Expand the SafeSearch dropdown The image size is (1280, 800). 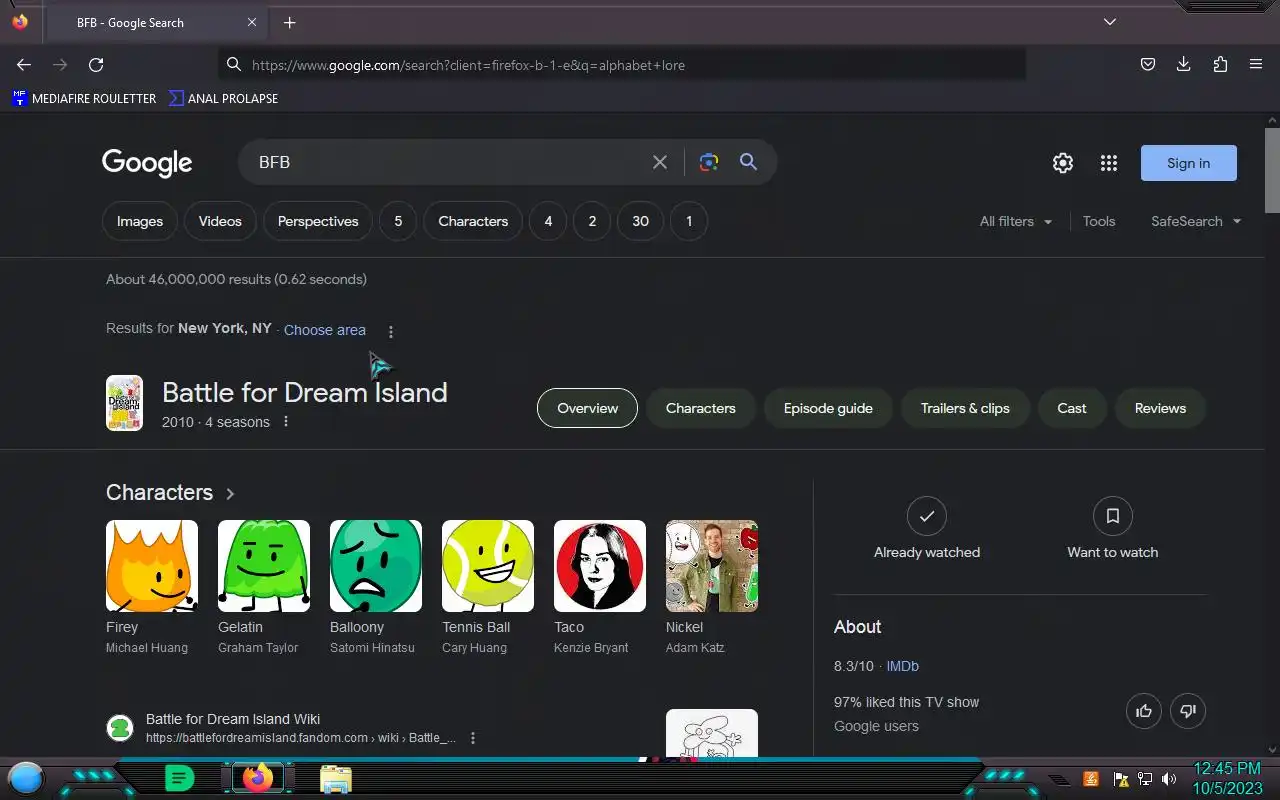1196,221
